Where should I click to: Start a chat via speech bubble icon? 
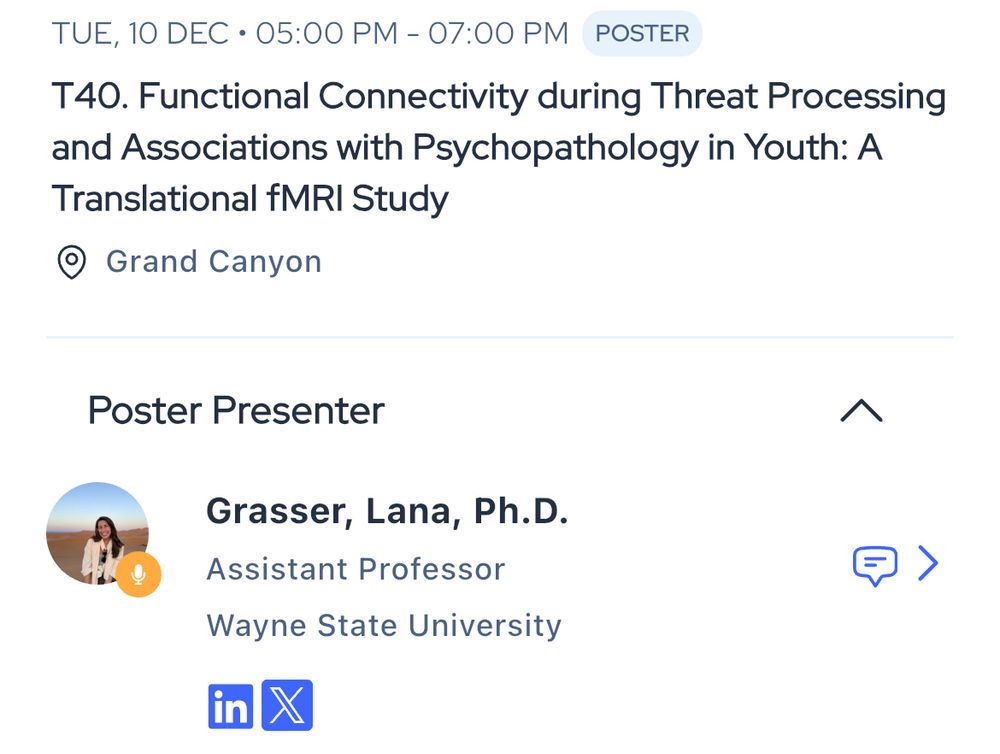[x=875, y=565]
